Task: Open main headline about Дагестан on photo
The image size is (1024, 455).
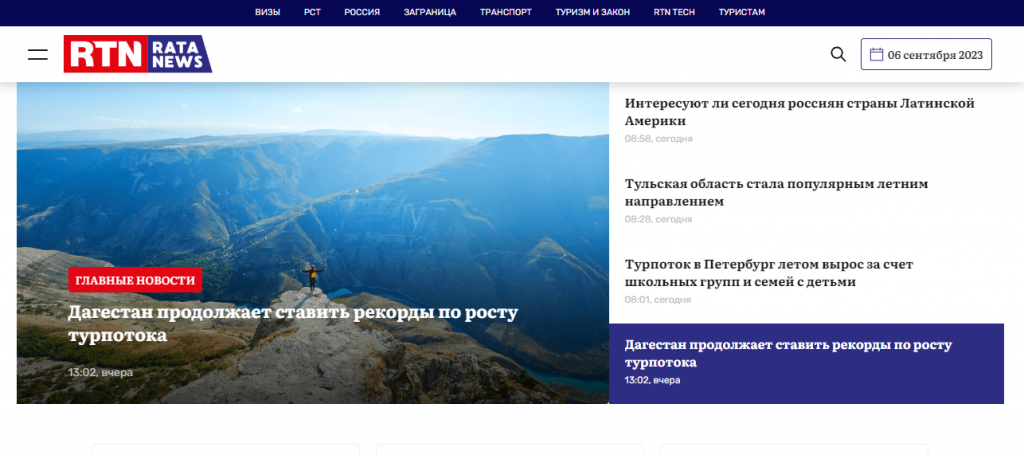Action: point(293,324)
